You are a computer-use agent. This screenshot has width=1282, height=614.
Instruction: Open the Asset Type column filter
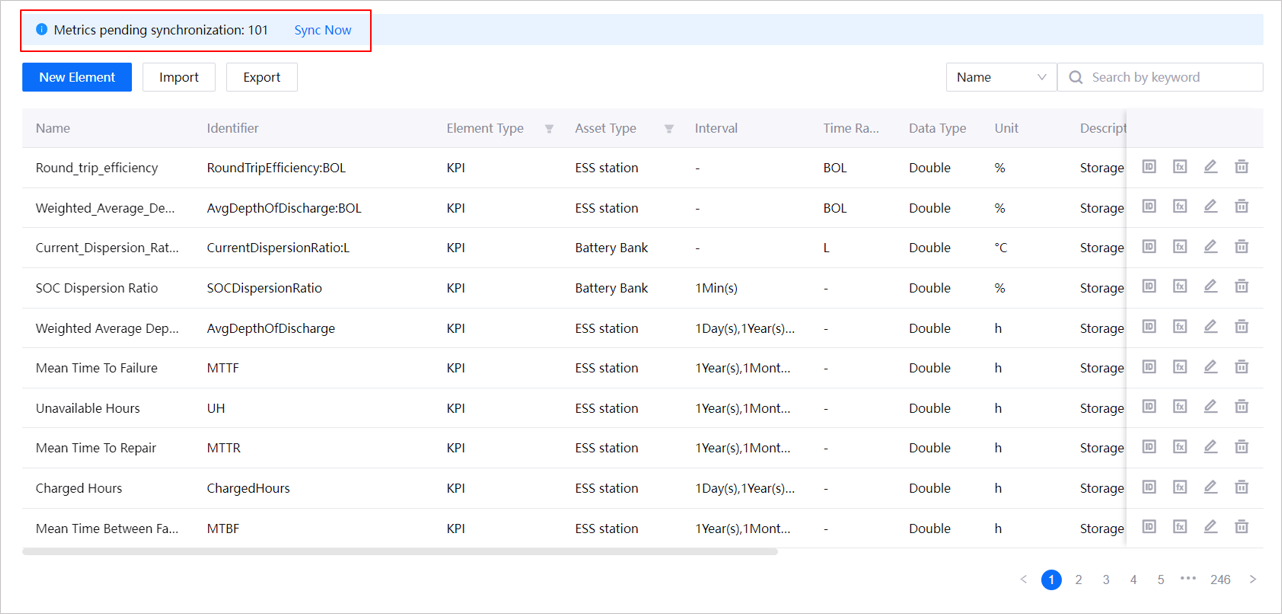(x=669, y=129)
